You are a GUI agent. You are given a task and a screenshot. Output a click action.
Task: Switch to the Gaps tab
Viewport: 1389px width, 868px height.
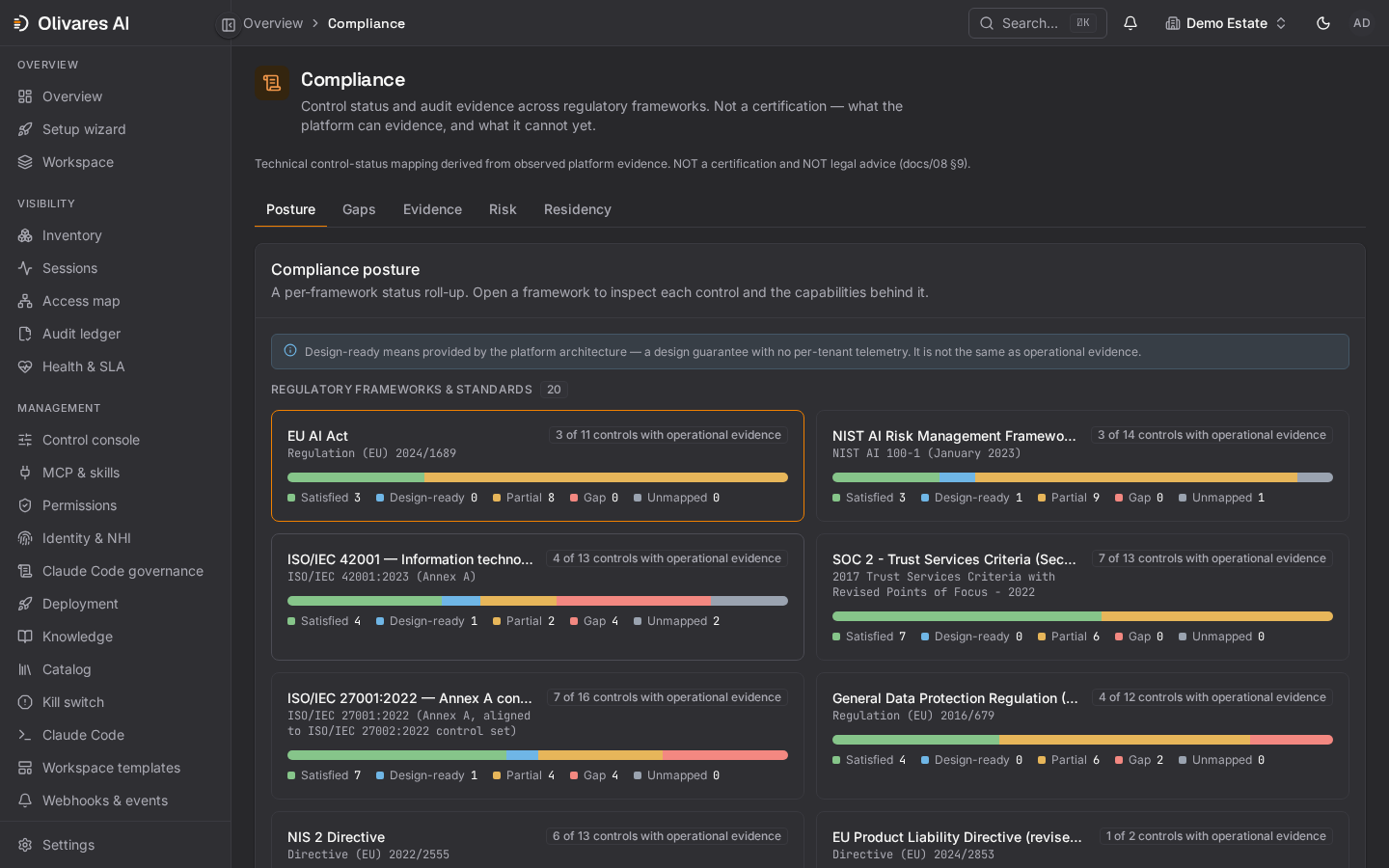(x=359, y=209)
